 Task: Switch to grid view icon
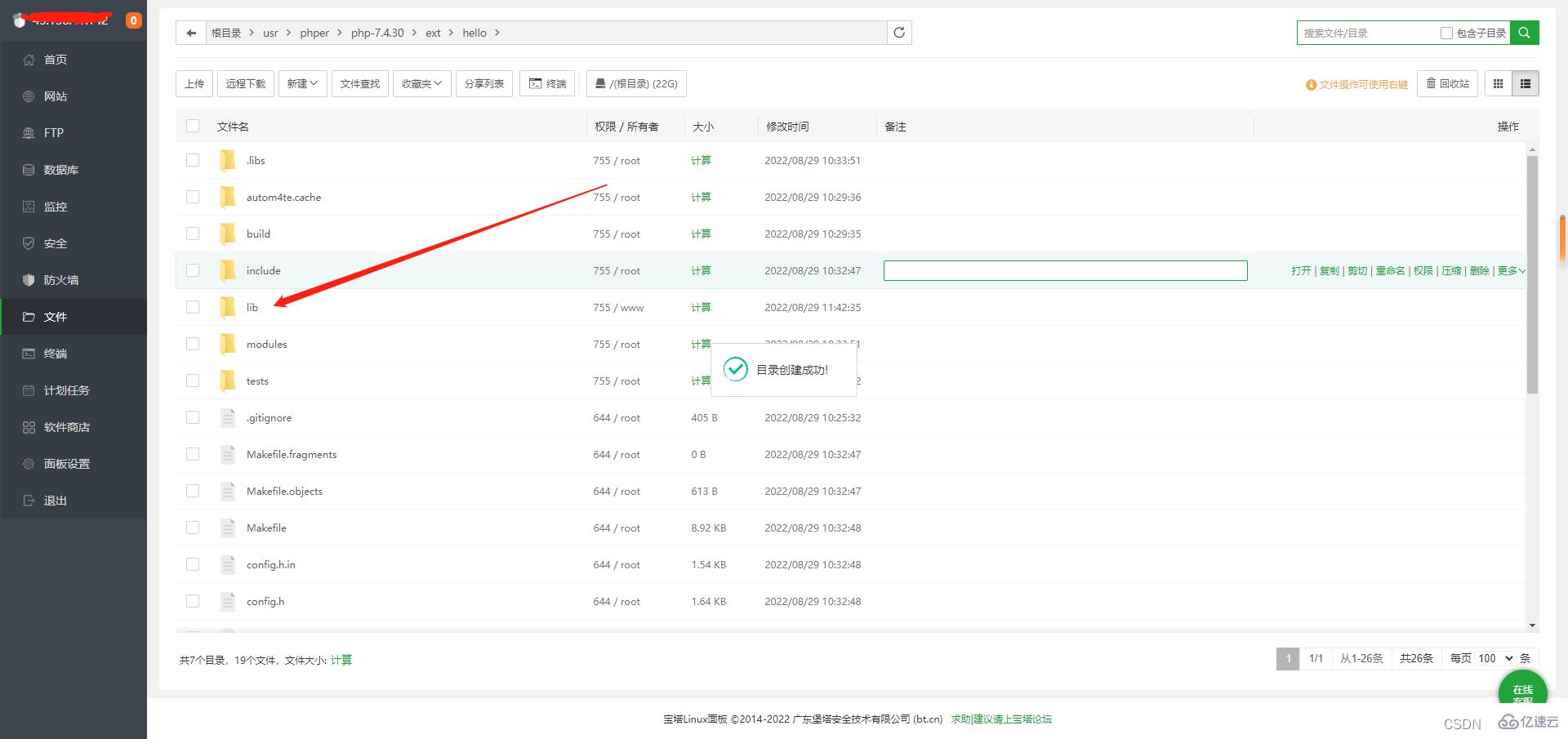[x=1498, y=83]
